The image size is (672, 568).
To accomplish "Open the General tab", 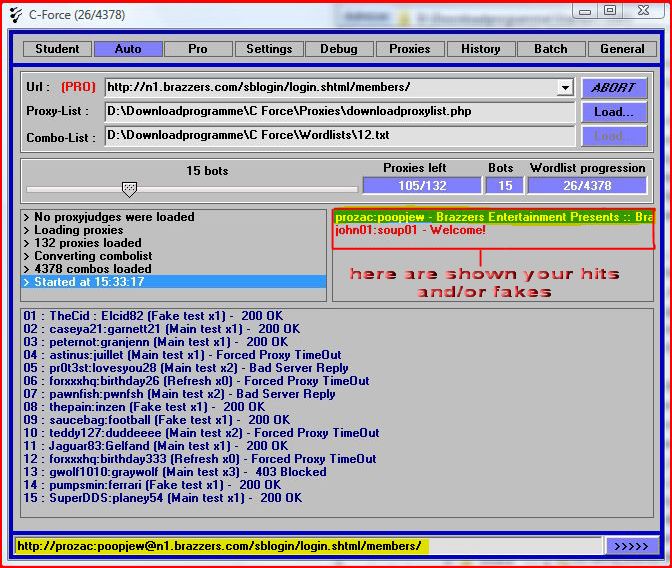I will pyautogui.click(x=622, y=49).
